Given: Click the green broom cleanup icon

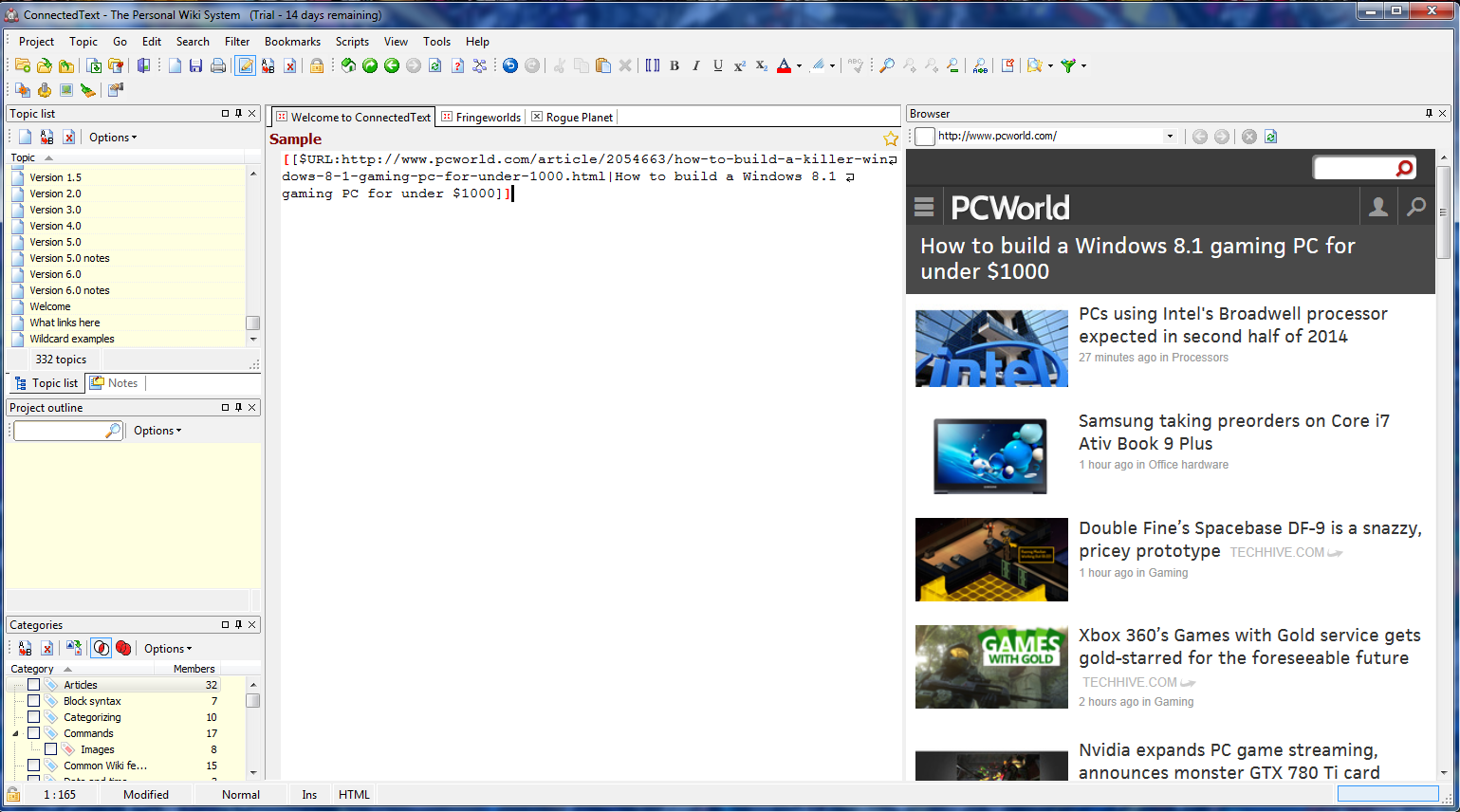Looking at the screenshot, I should (x=87, y=90).
